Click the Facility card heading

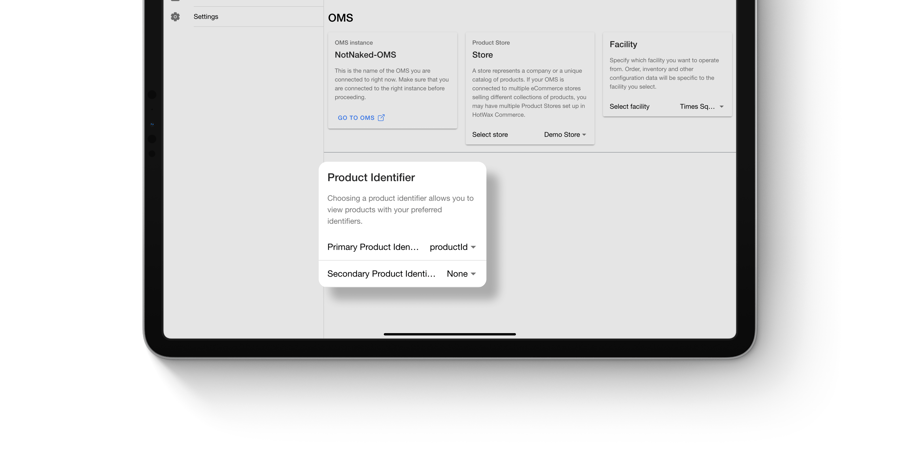623,45
